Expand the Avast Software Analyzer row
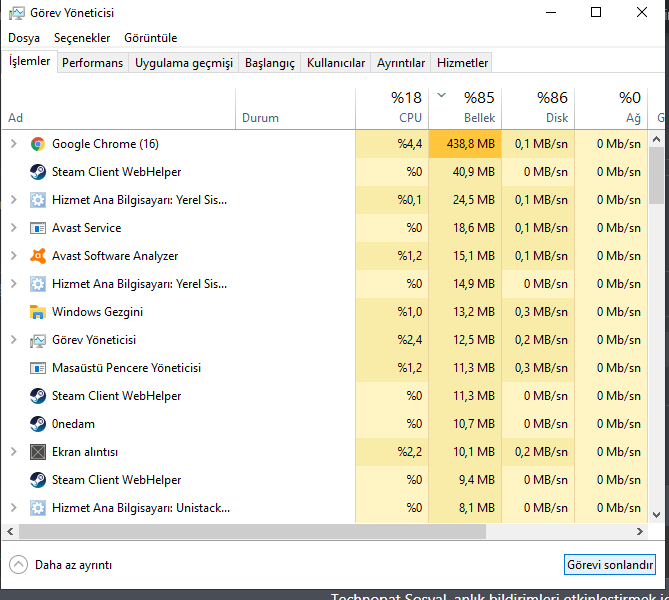This screenshot has width=669, height=600. coord(13,256)
